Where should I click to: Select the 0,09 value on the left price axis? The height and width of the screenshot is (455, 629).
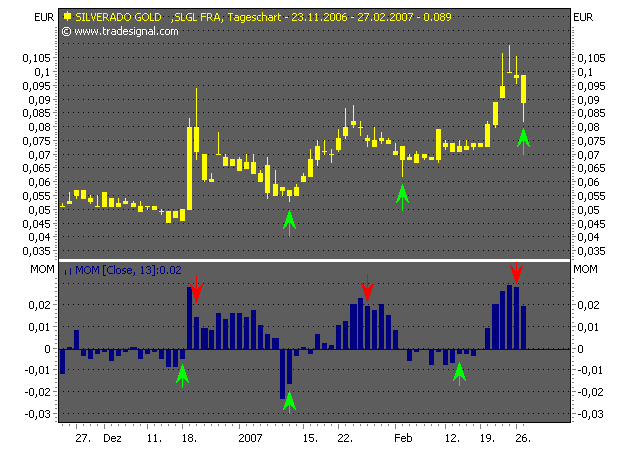[x=39, y=100]
